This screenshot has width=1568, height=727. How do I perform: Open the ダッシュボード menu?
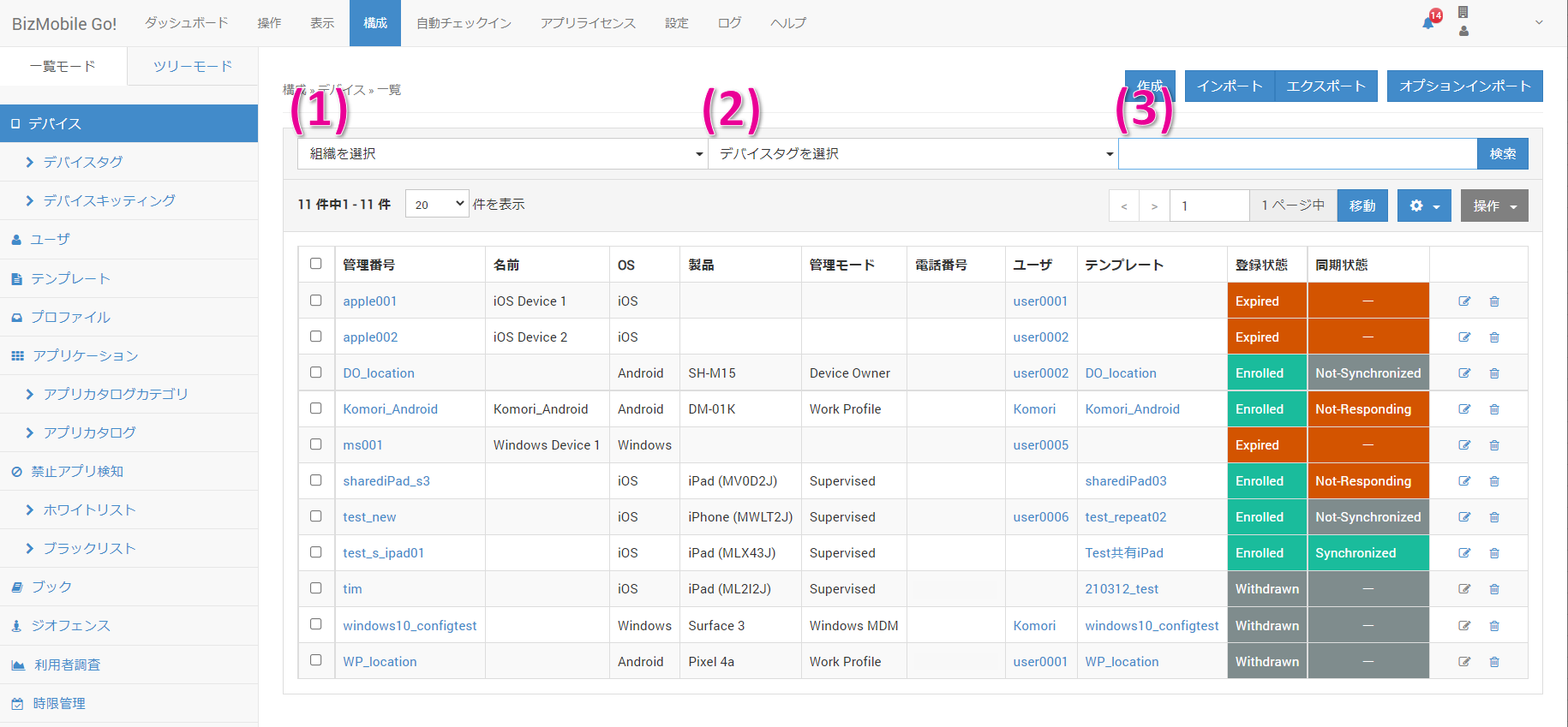186,23
